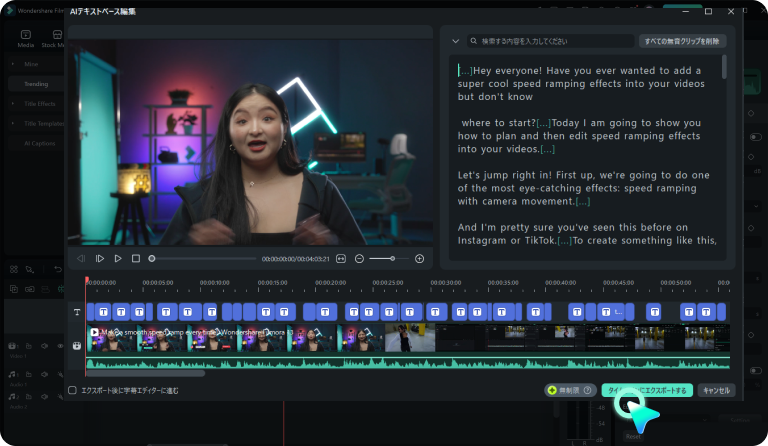Open the dropdown chevron in properties panel

click(756, 206)
